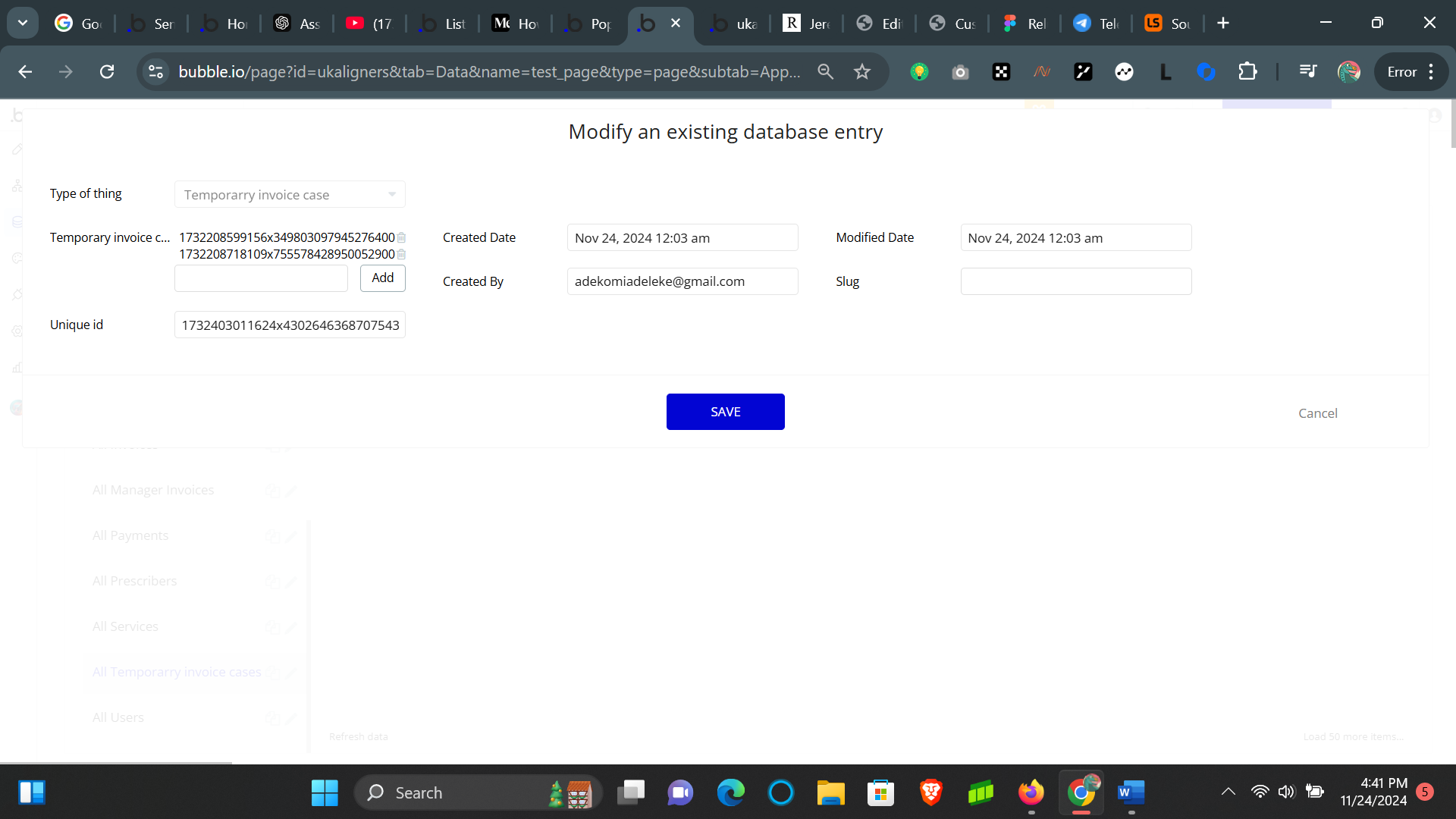The image size is (1456, 819).
Task: Click the Slug input field
Action: coord(1075,281)
